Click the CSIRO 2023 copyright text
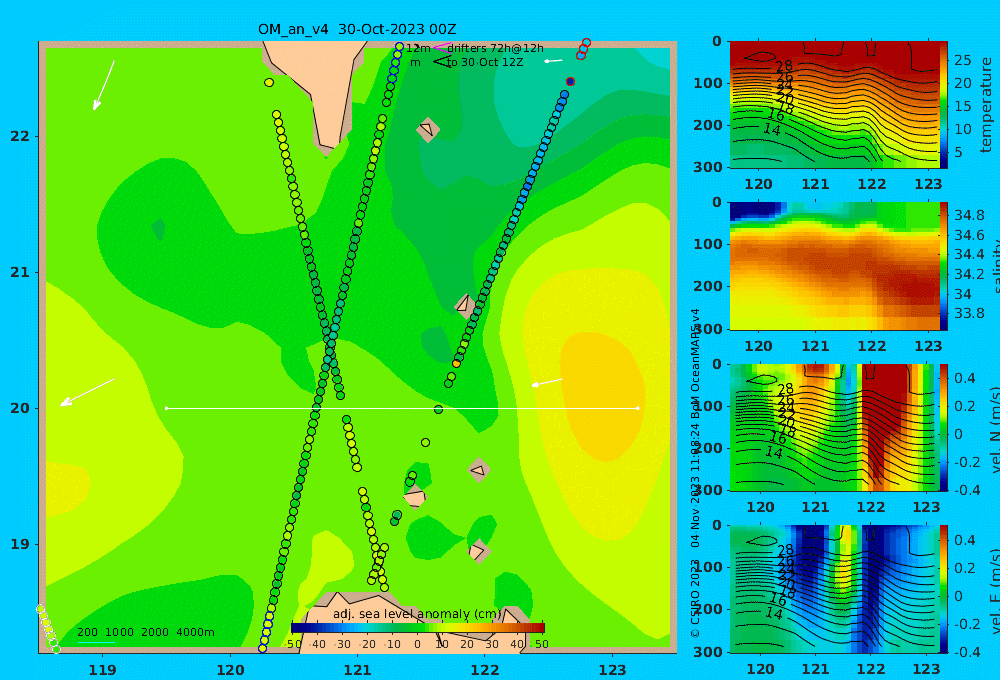Viewport: 1000px width, 680px height. tap(695, 598)
